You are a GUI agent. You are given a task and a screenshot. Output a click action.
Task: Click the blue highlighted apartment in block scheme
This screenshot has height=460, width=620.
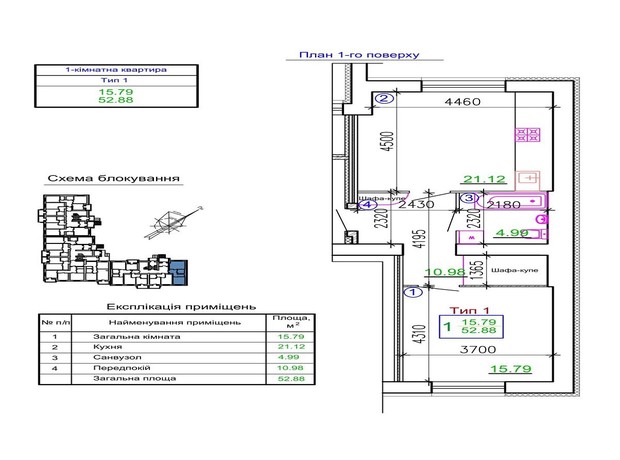[x=178, y=273]
